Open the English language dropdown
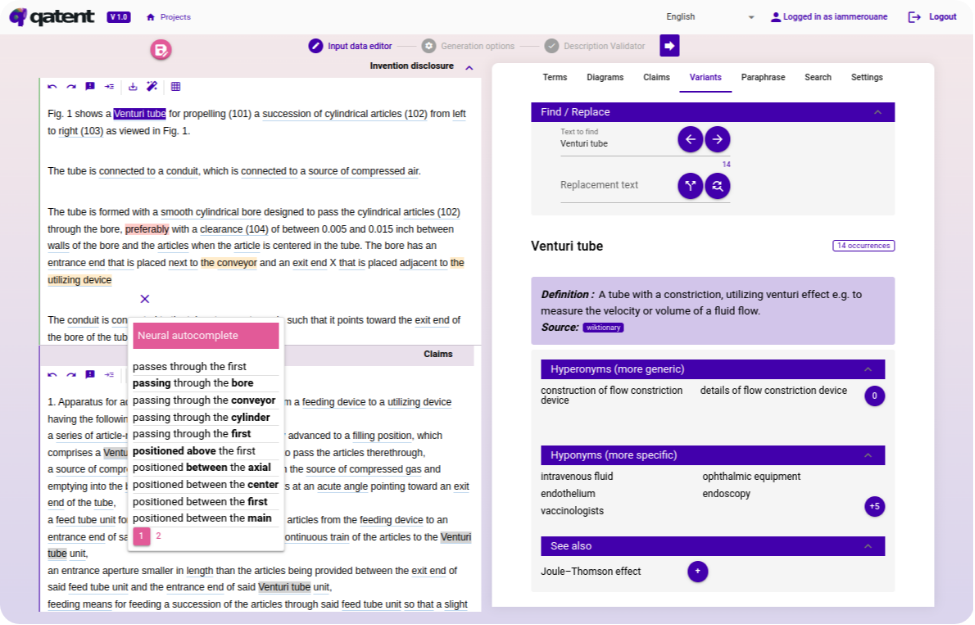Screen dimensions: 975x625 click(x=710, y=17)
